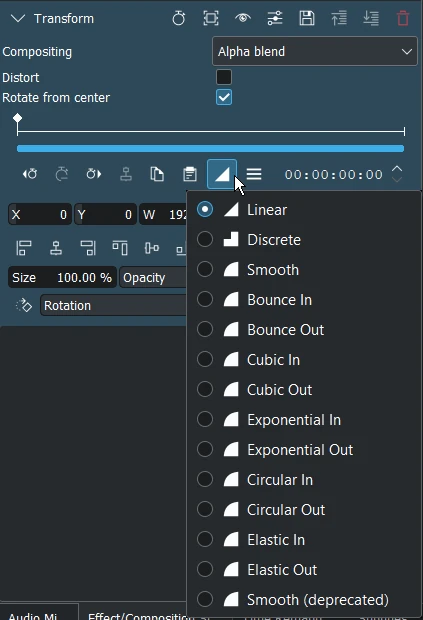Click the Rotation field

pos(113,305)
